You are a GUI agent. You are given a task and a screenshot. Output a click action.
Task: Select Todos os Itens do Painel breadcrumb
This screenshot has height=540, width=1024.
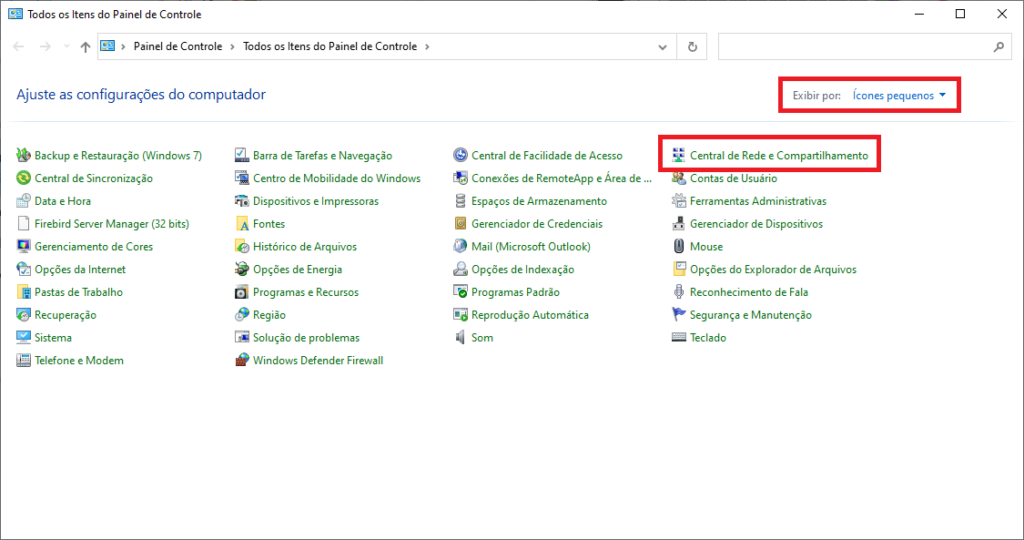[330, 47]
